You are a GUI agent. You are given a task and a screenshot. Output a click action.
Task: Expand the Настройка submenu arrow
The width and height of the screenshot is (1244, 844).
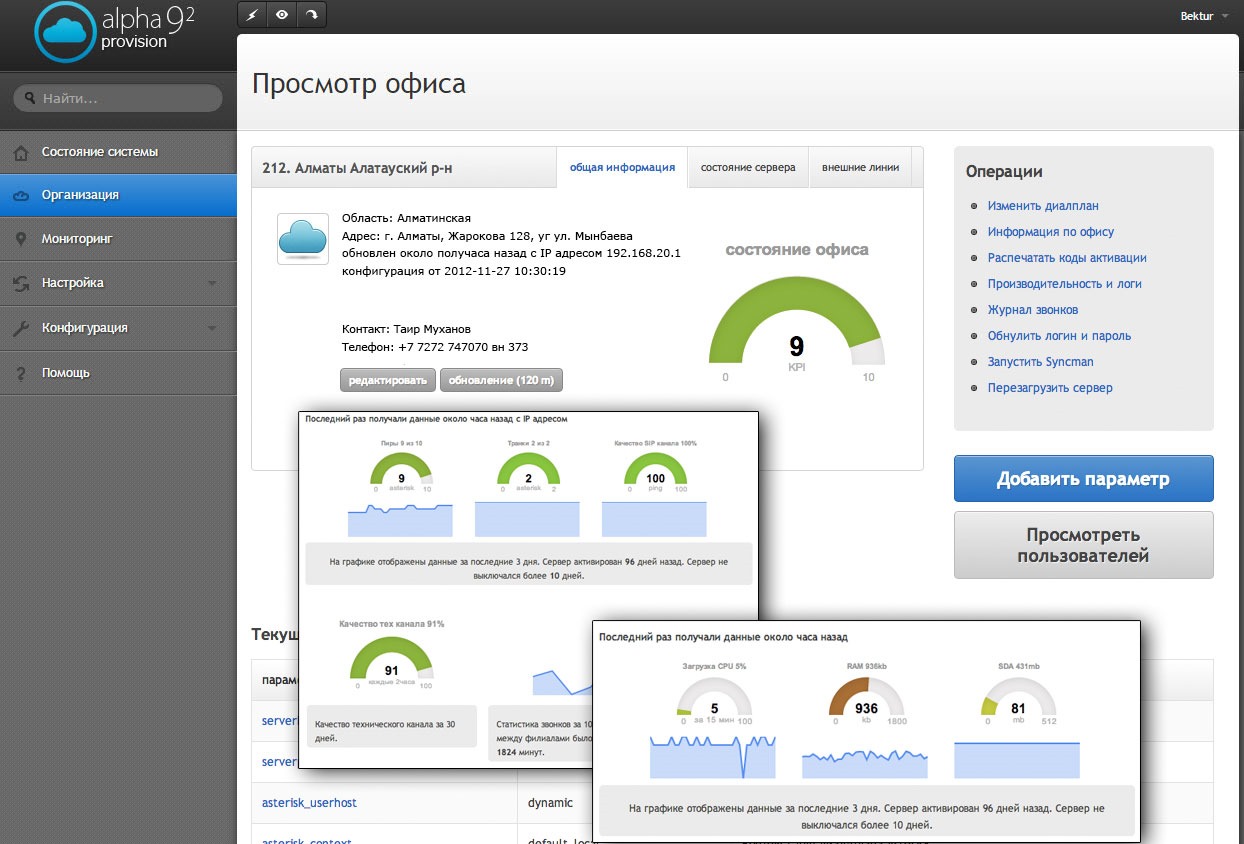tap(212, 284)
